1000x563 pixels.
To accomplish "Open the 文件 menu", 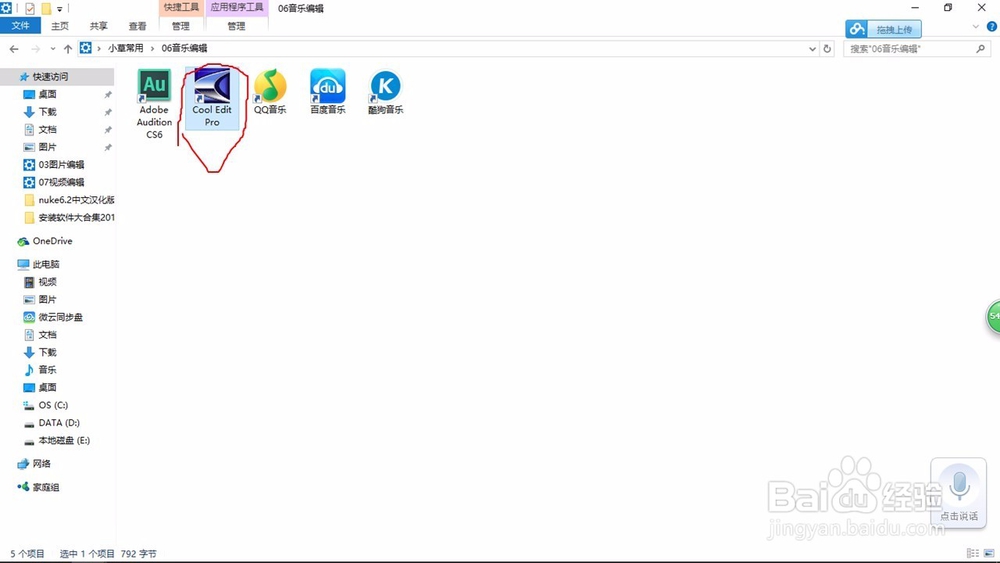I will tap(20, 26).
